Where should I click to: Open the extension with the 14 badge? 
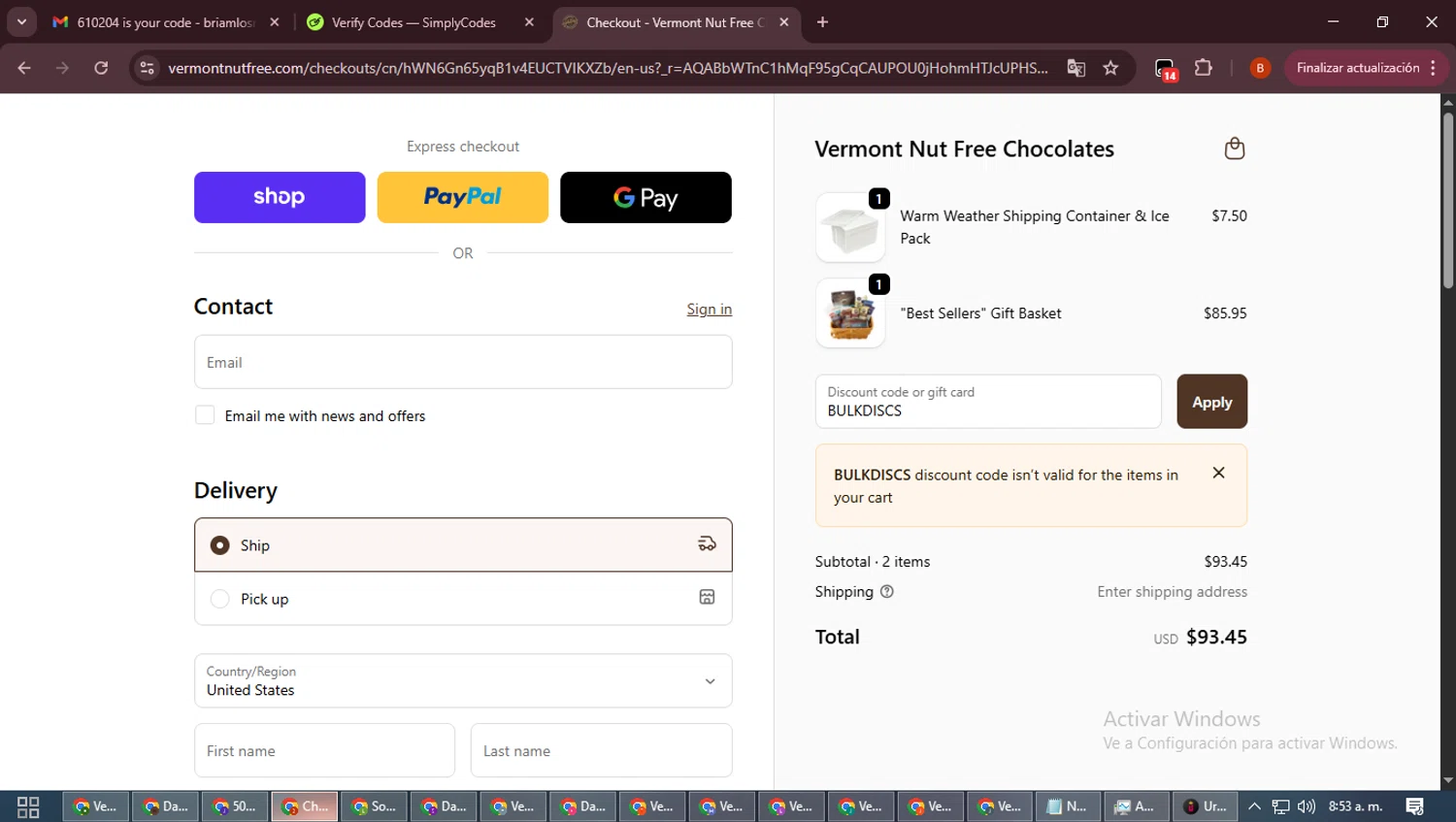click(1165, 69)
